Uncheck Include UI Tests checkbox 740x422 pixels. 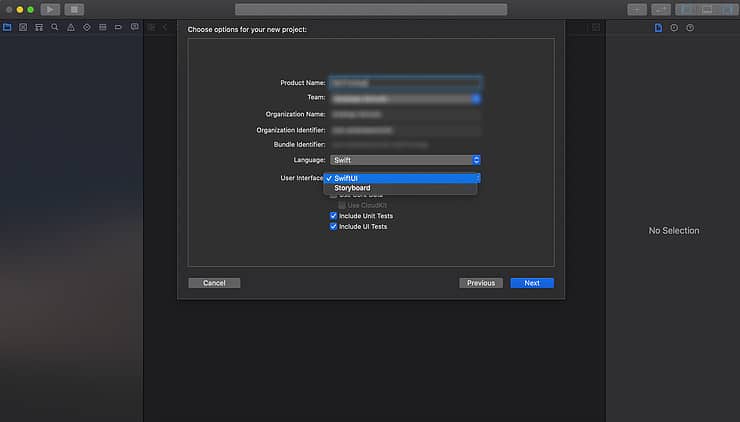[334, 227]
